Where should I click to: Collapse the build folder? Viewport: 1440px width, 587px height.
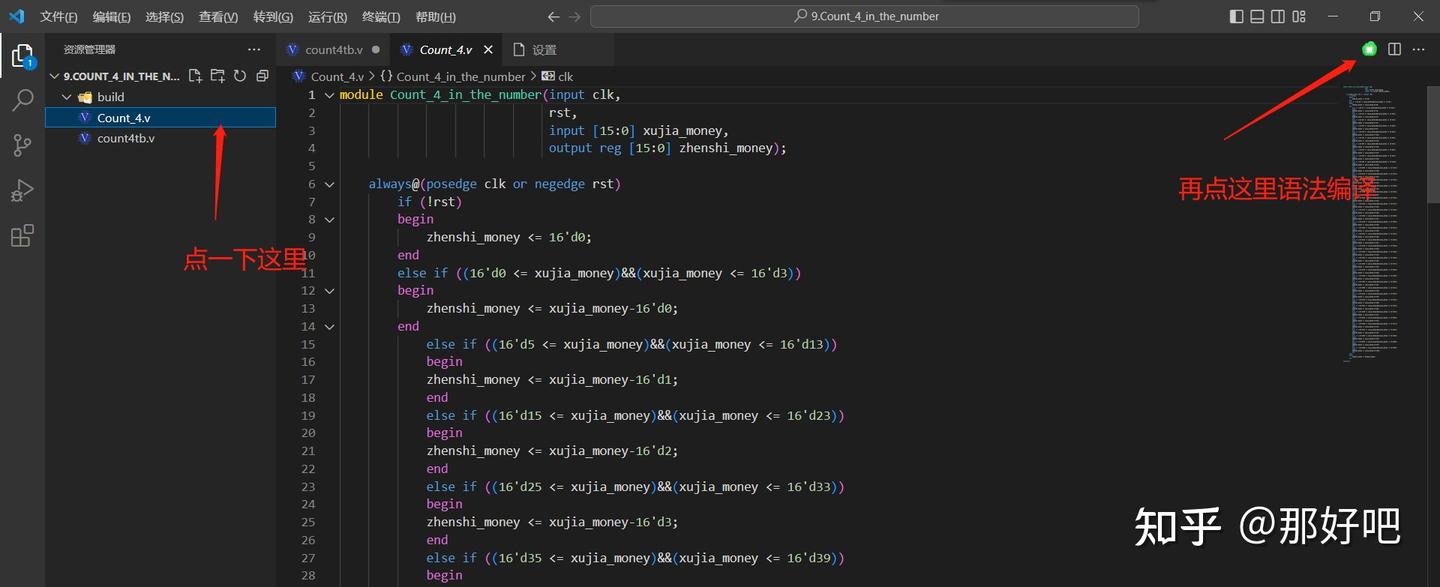[x=67, y=96]
